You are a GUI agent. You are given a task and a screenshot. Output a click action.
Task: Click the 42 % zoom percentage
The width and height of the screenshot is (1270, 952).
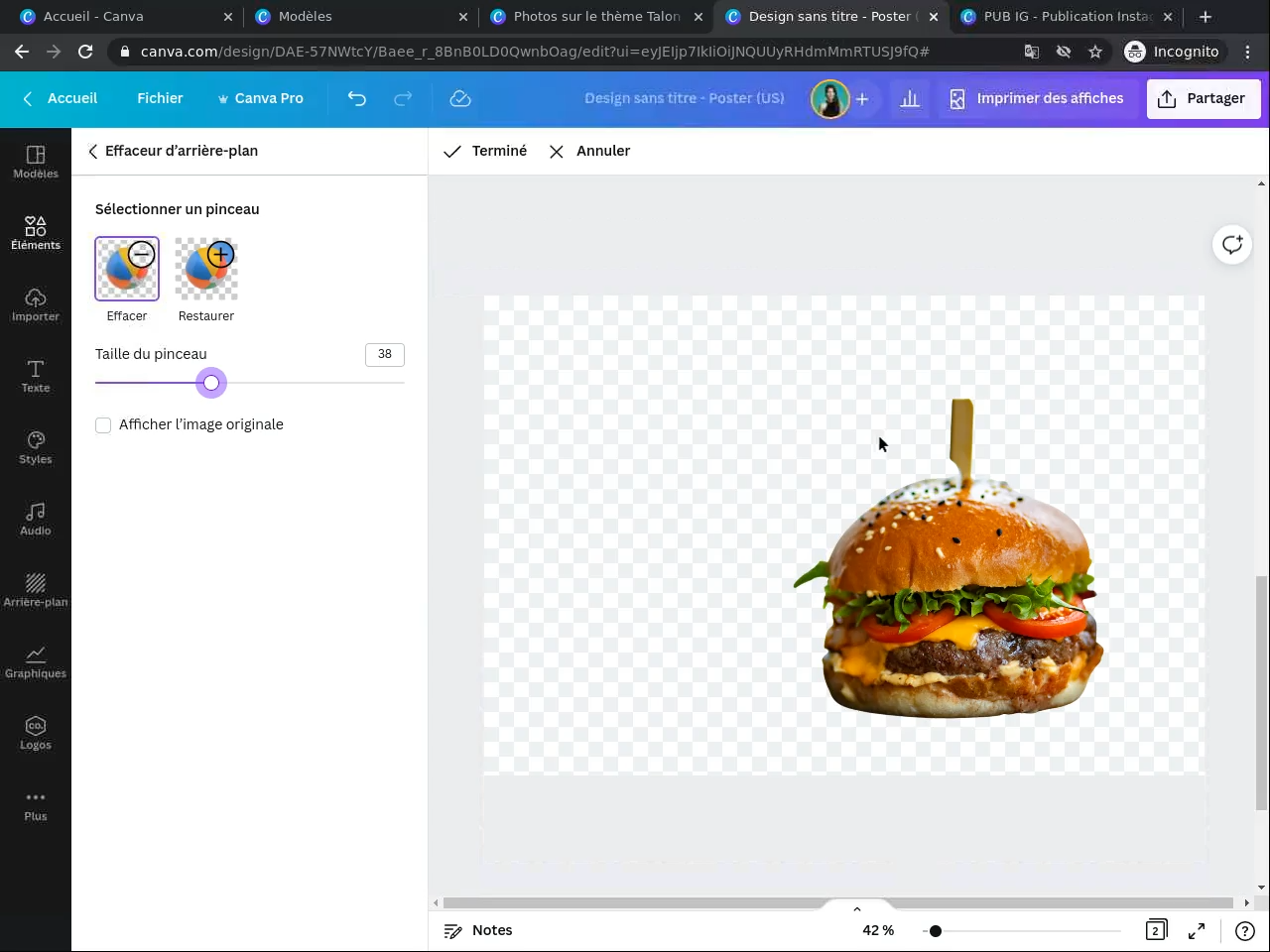pyautogui.click(x=878, y=930)
